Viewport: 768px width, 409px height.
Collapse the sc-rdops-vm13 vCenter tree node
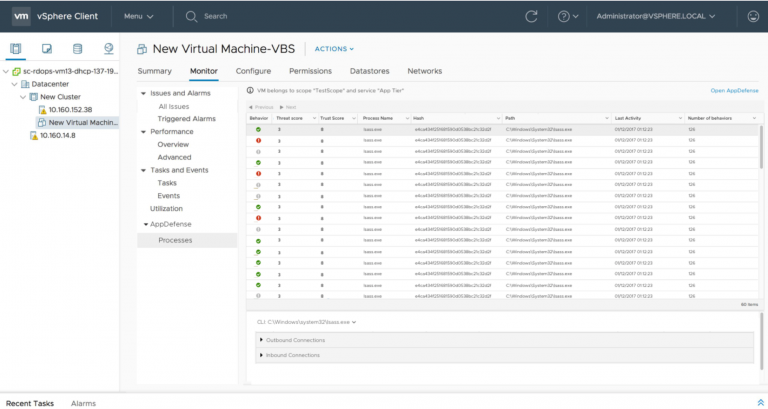[6, 72]
